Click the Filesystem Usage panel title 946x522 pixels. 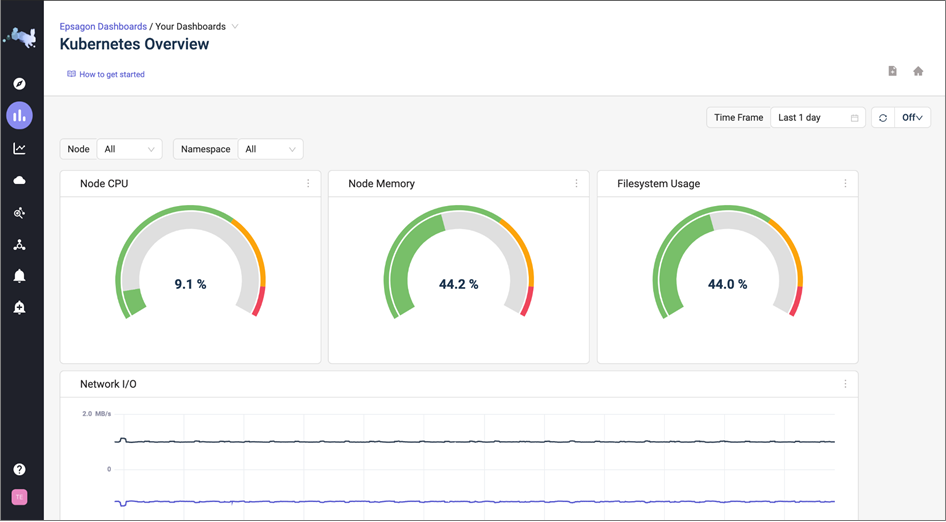click(659, 183)
